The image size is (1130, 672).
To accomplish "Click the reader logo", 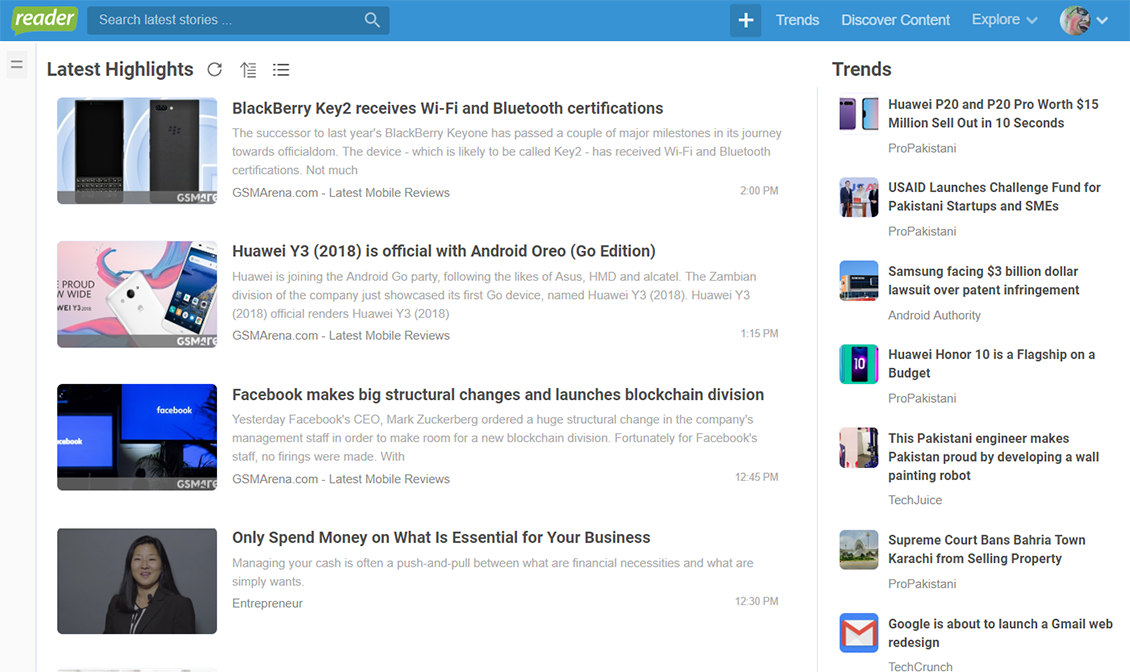I will 45,19.
